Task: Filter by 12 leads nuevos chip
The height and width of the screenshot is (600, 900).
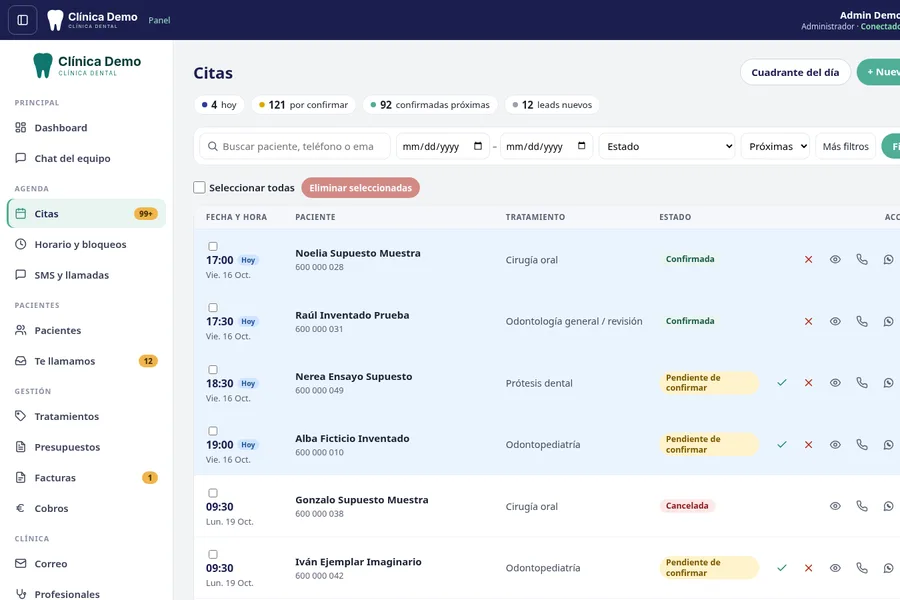Action: [552, 105]
